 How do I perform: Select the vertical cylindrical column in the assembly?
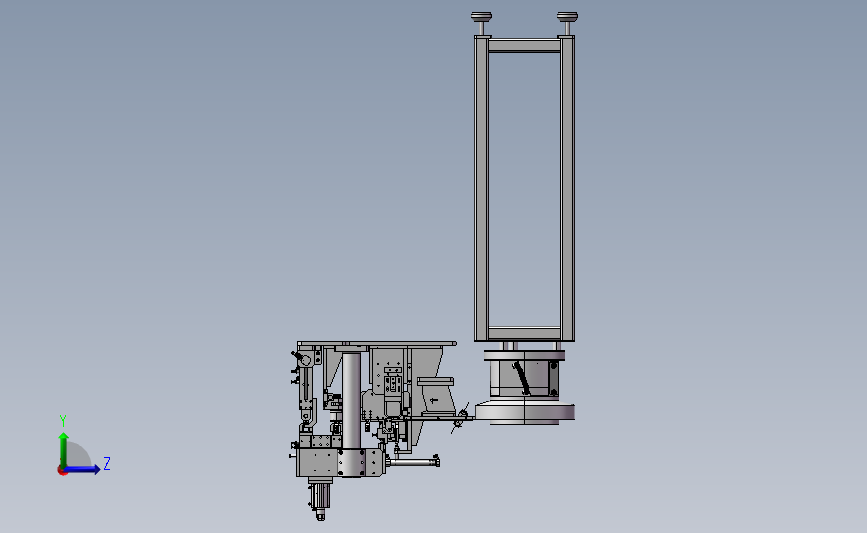[351, 401]
